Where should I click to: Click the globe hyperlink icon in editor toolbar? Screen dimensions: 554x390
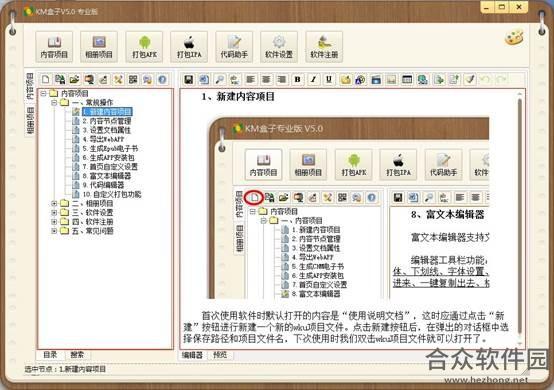pyautogui.click(x=422, y=79)
